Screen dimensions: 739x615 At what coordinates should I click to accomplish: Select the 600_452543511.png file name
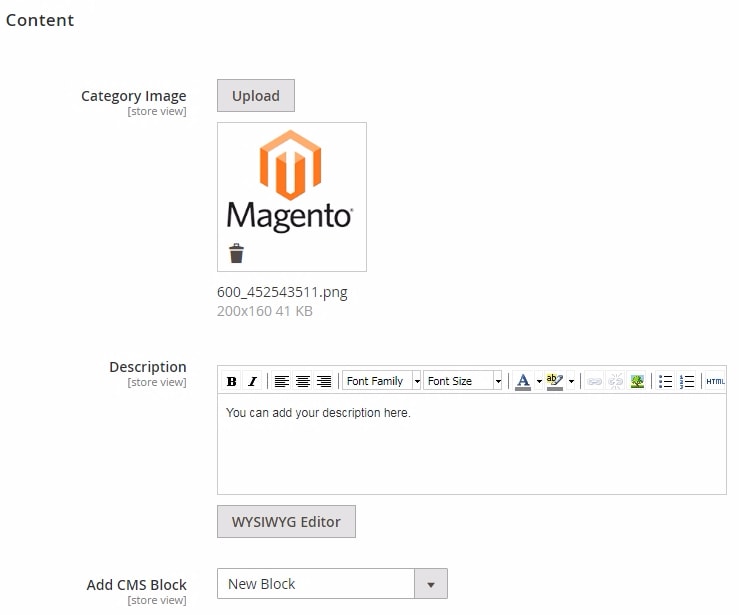point(282,292)
